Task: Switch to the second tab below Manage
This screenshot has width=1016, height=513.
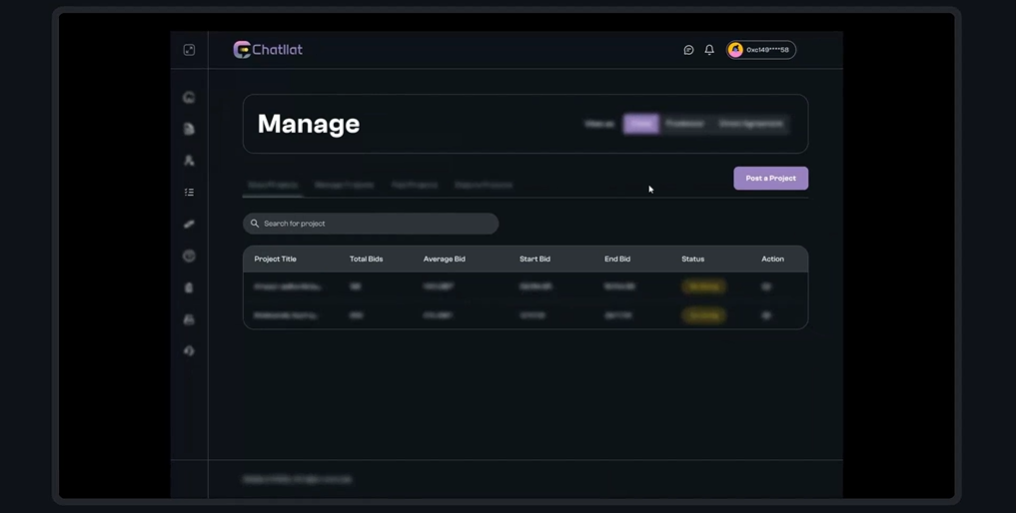Action: [x=344, y=185]
